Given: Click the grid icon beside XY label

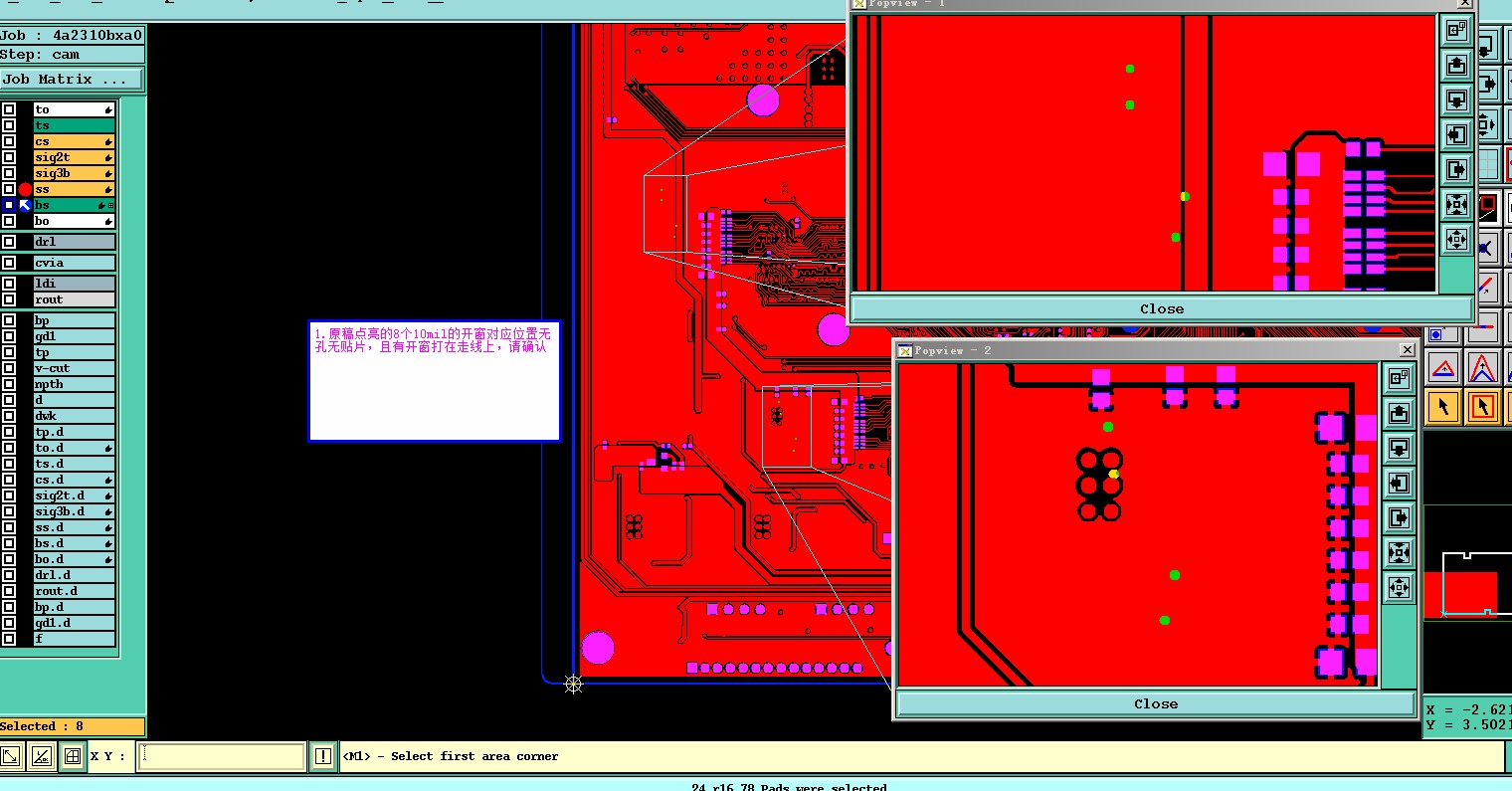Looking at the screenshot, I should (x=73, y=756).
